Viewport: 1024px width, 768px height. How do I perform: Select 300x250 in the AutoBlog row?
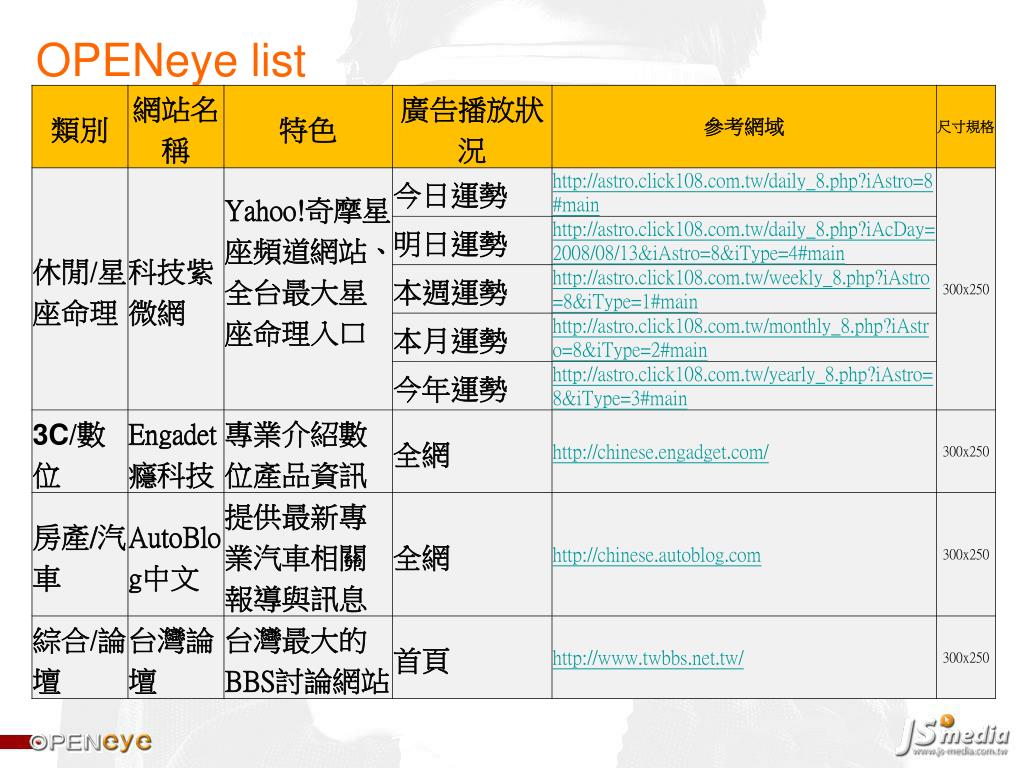pos(966,554)
